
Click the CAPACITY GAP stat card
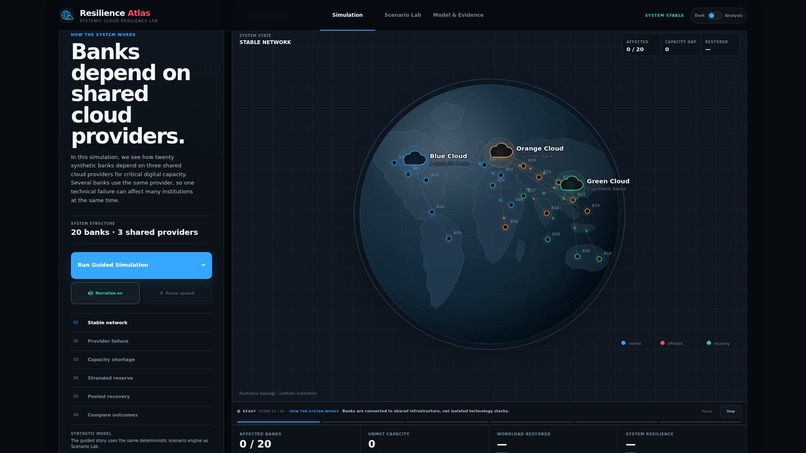[x=680, y=45]
